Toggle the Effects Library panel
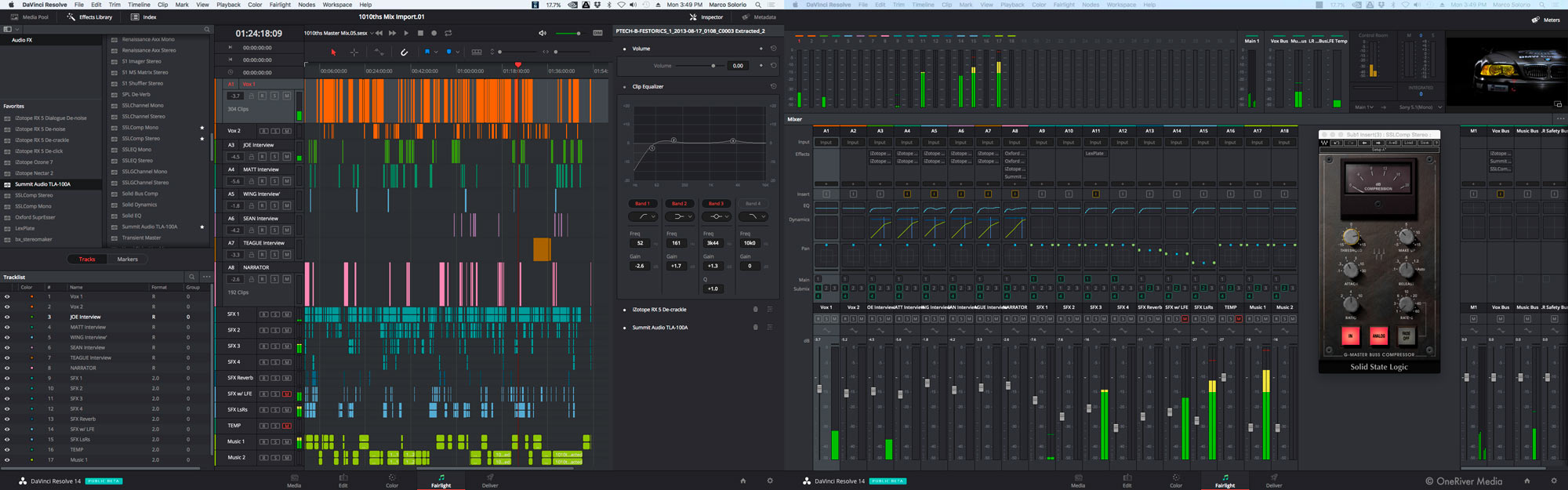This screenshot has width=1568, height=490. 90,16
